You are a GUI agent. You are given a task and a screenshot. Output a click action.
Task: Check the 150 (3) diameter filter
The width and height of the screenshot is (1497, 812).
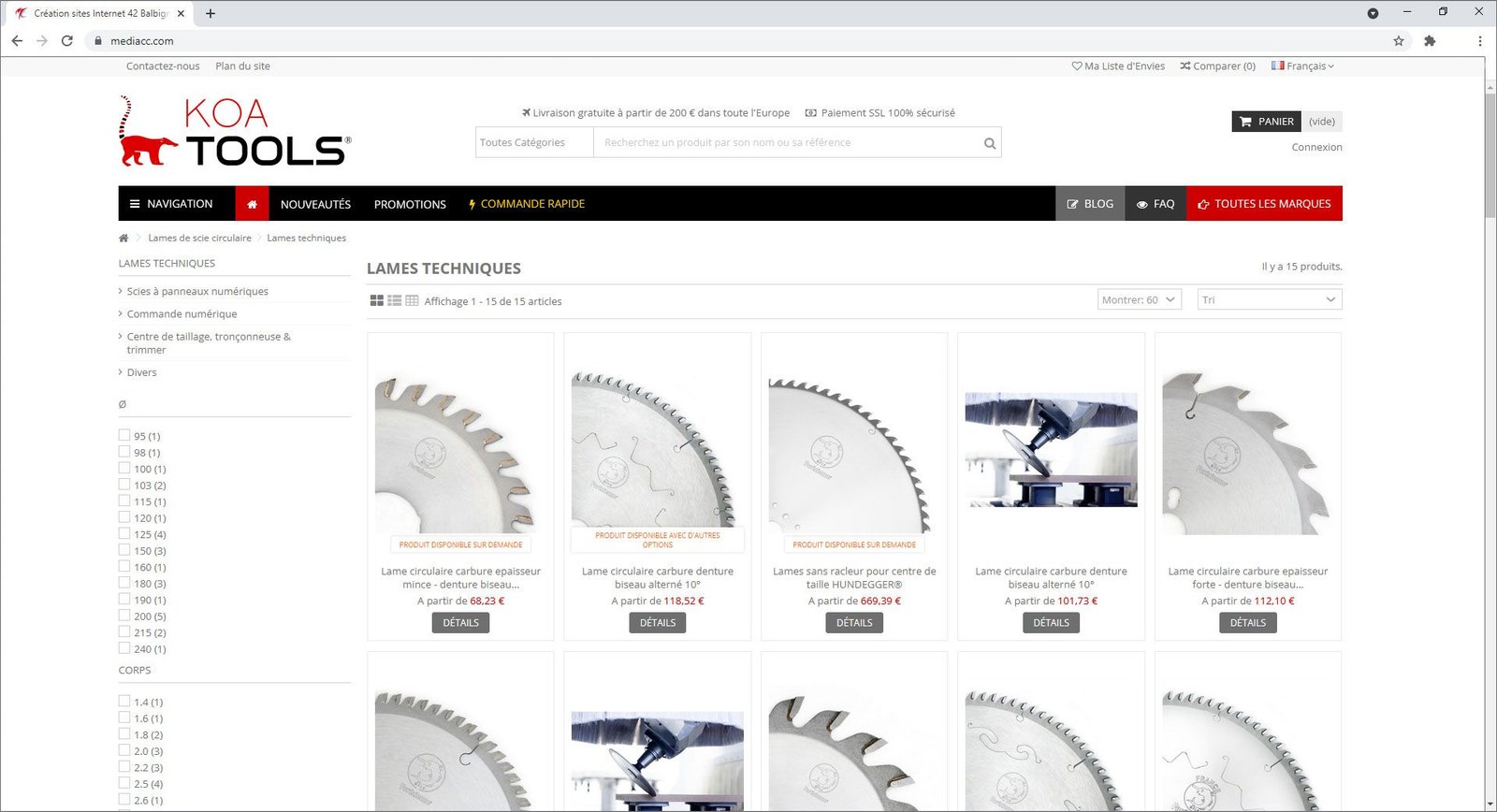[124, 550]
